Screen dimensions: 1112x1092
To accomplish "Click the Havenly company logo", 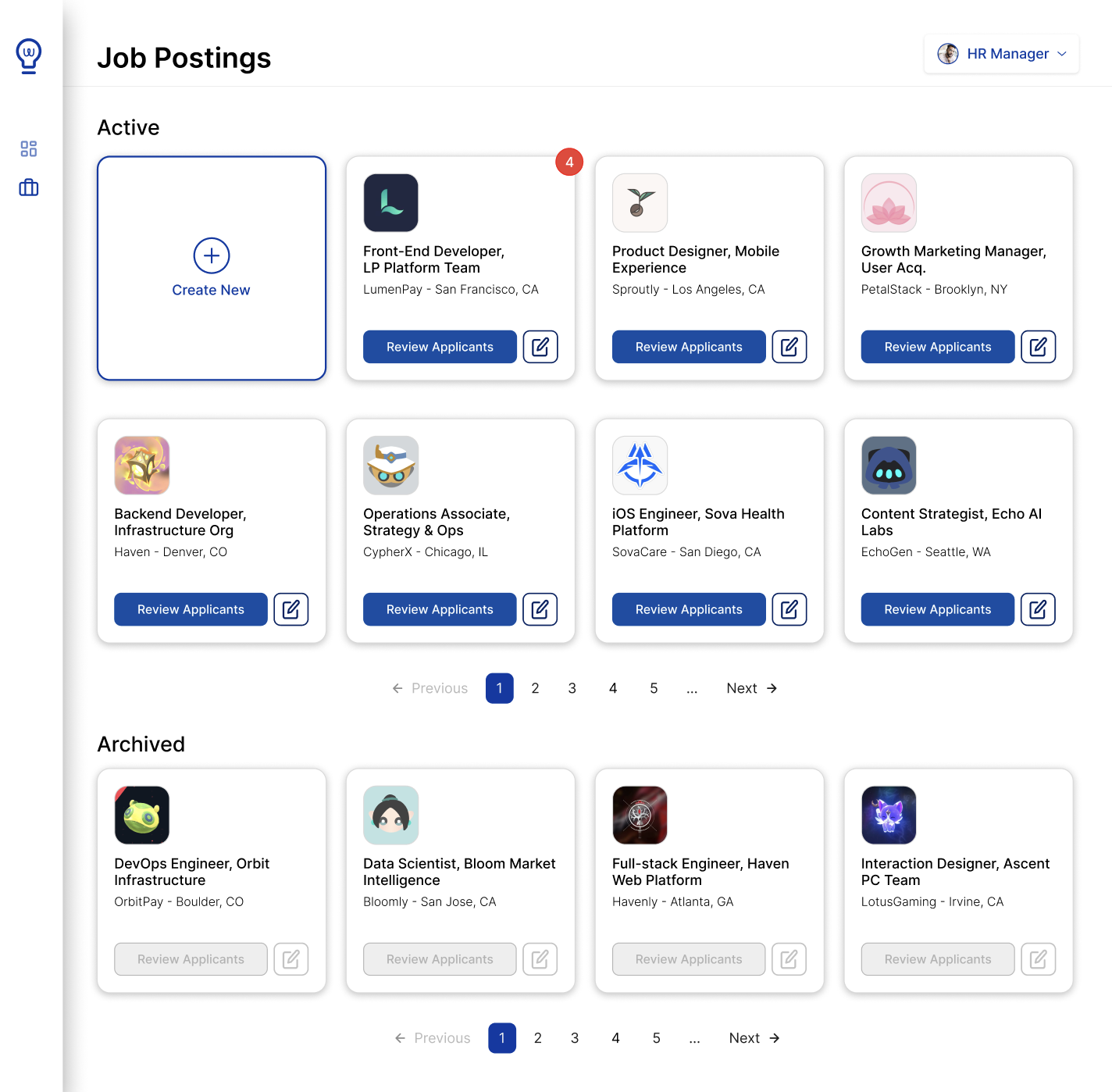I will click(x=640, y=815).
